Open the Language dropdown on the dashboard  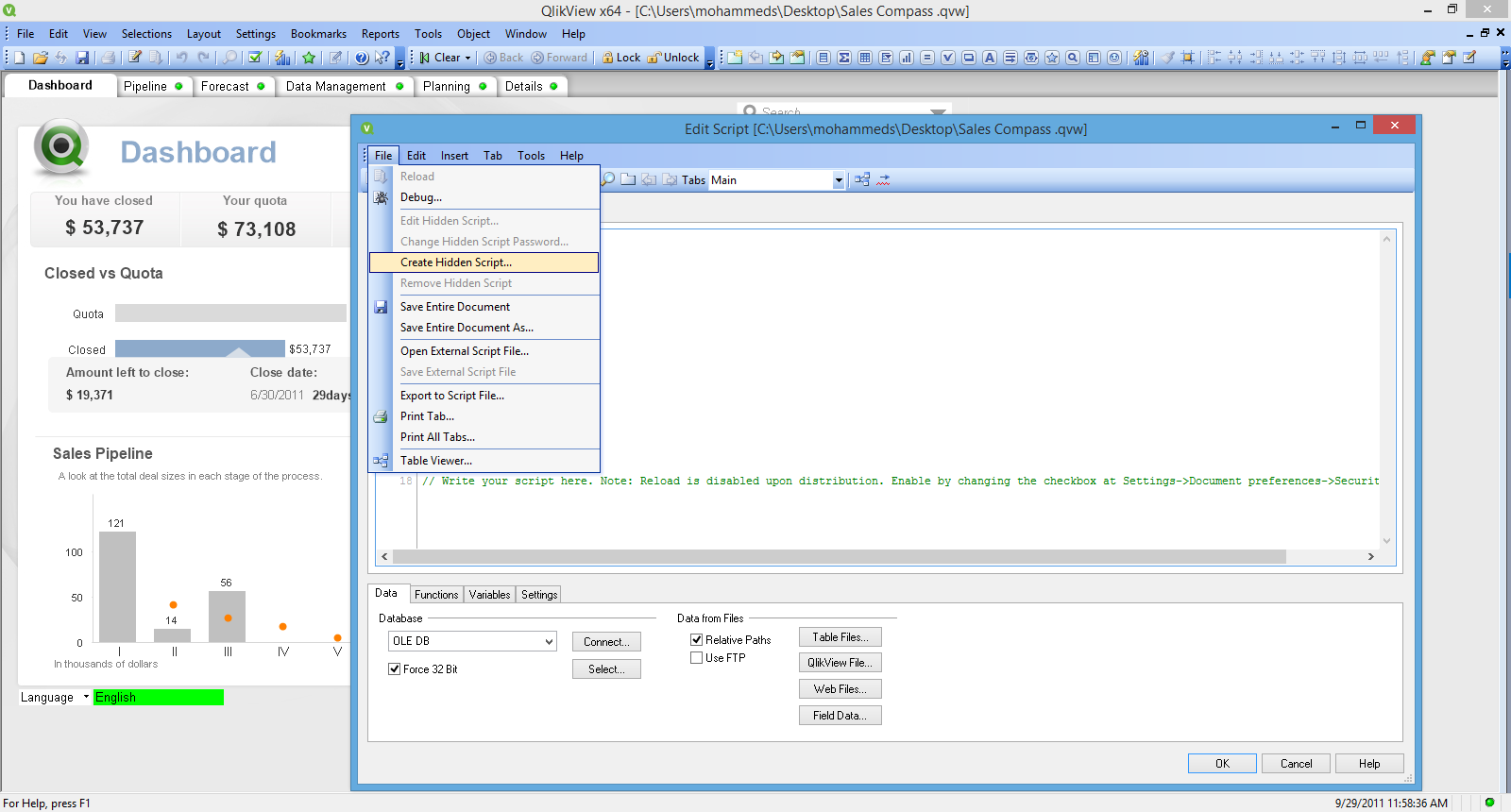click(86, 697)
